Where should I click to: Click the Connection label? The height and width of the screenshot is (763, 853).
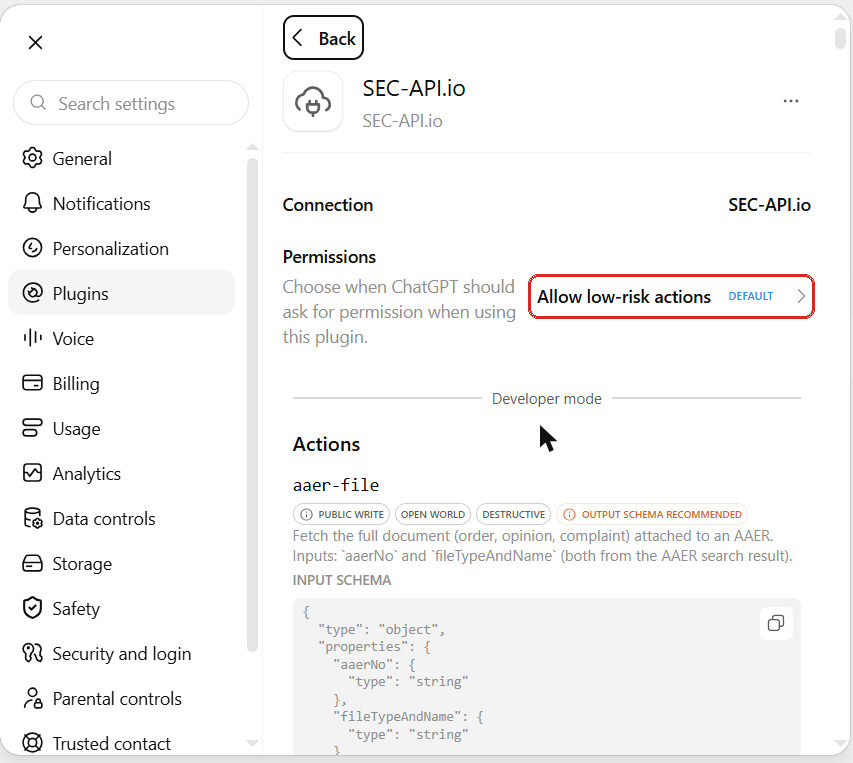tap(328, 205)
